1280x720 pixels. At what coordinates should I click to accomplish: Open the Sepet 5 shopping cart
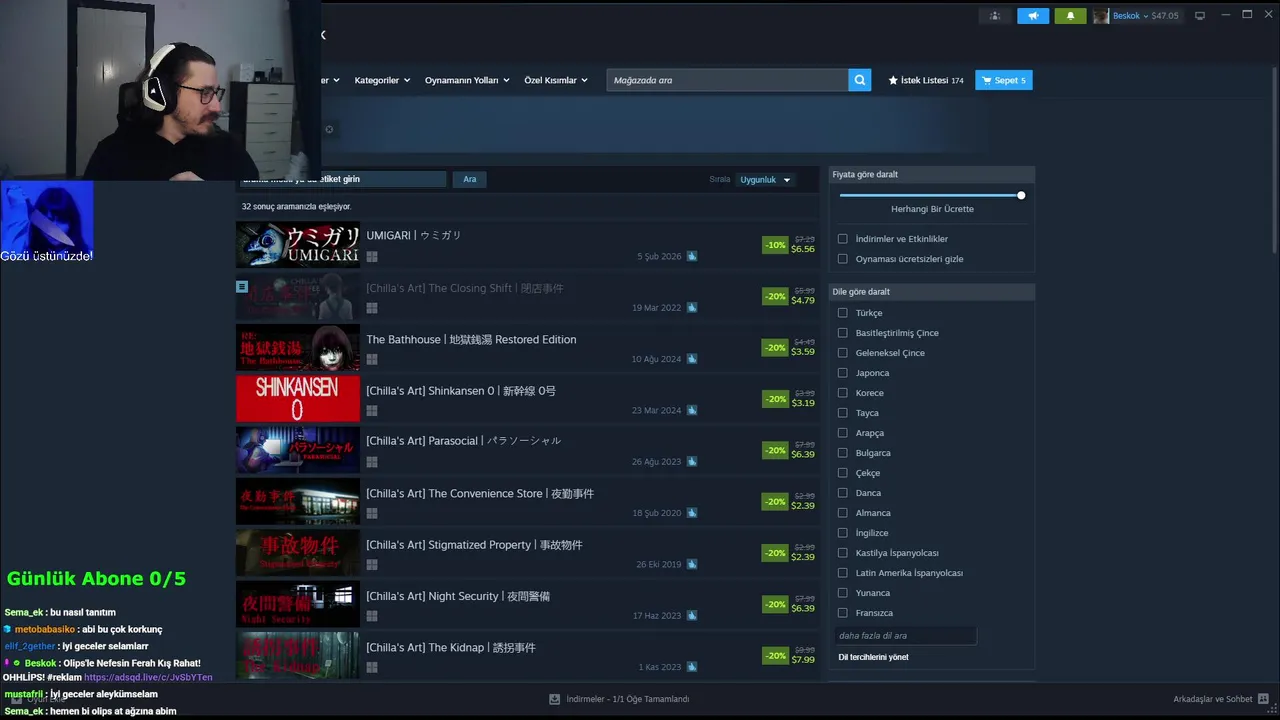pyautogui.click(x=1004, y=80)
